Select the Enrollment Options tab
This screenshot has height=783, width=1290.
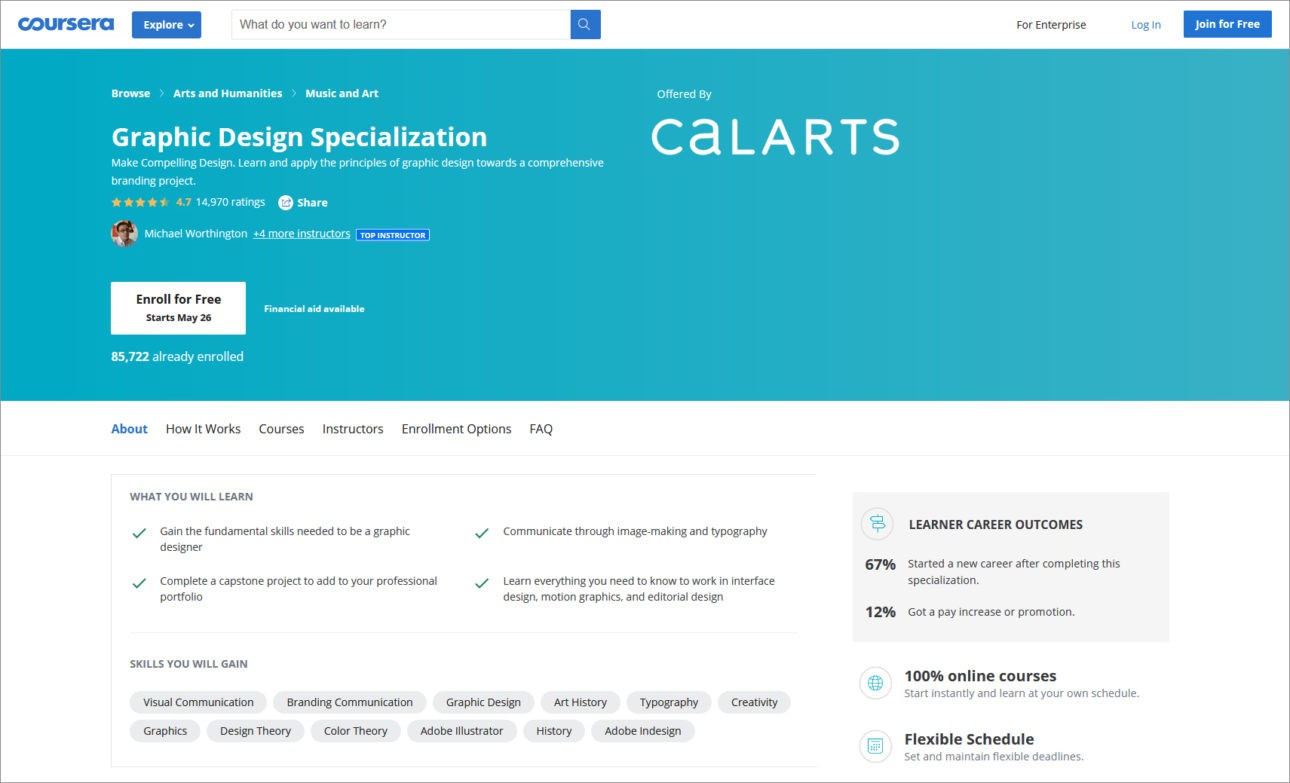456,429
